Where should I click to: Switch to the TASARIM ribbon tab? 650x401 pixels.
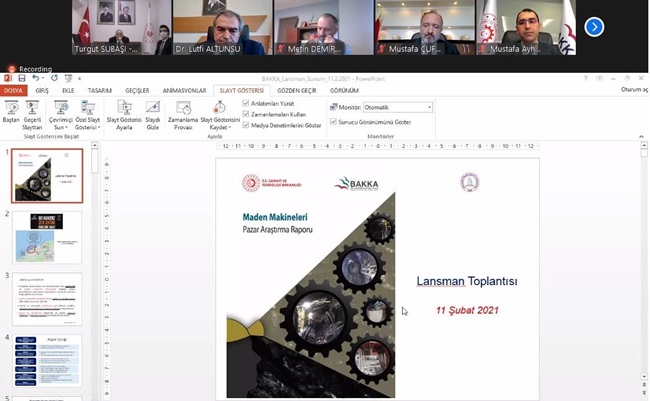[x=98, y=90]
